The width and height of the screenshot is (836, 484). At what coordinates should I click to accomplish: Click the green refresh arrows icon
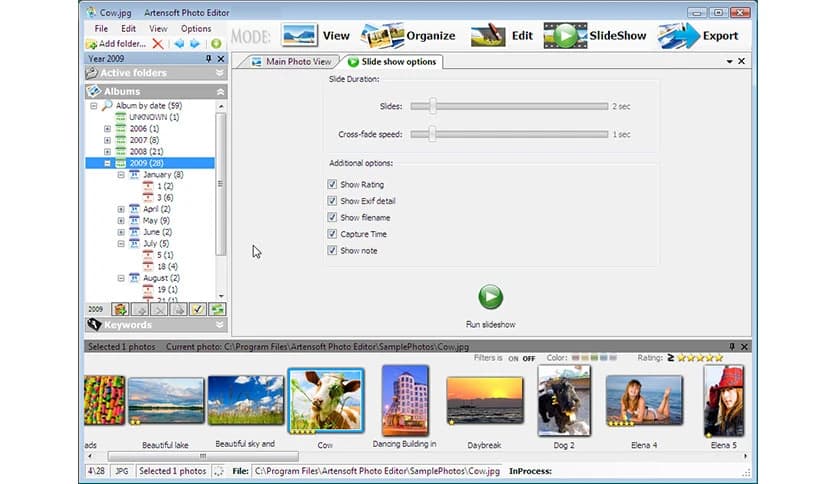217,309
